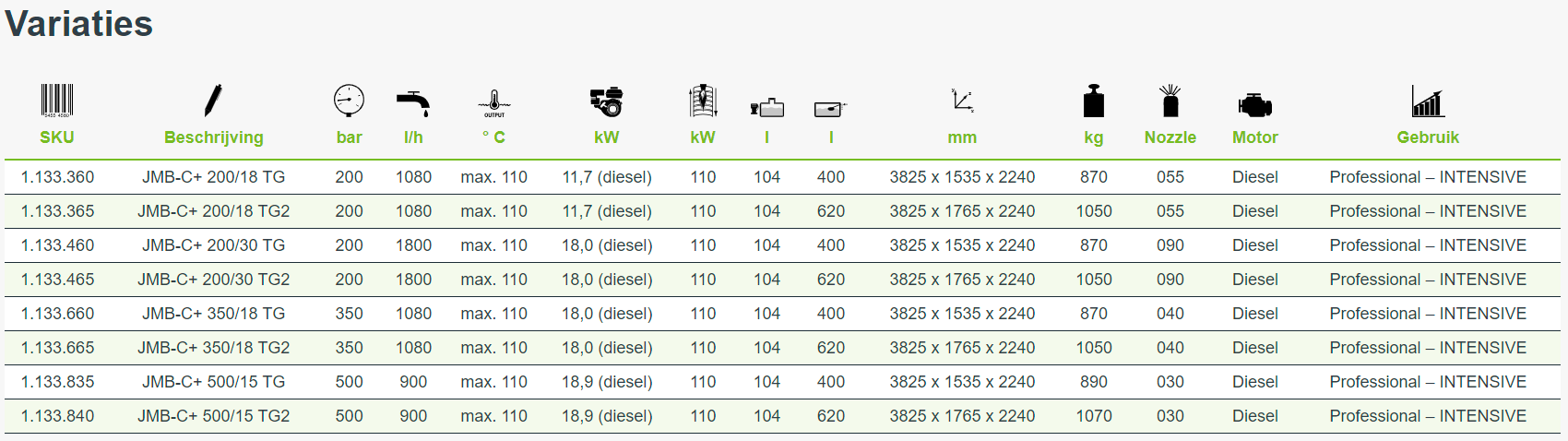Click pressure 500 in row 1.133.840
Screen dimensions: 1568x441
[349, 416]
